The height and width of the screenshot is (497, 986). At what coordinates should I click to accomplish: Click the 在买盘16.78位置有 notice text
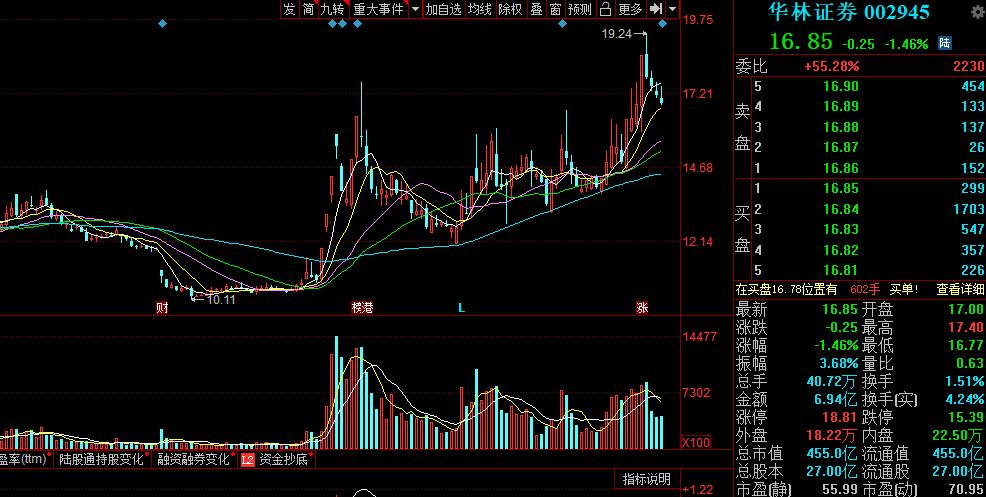787,289
